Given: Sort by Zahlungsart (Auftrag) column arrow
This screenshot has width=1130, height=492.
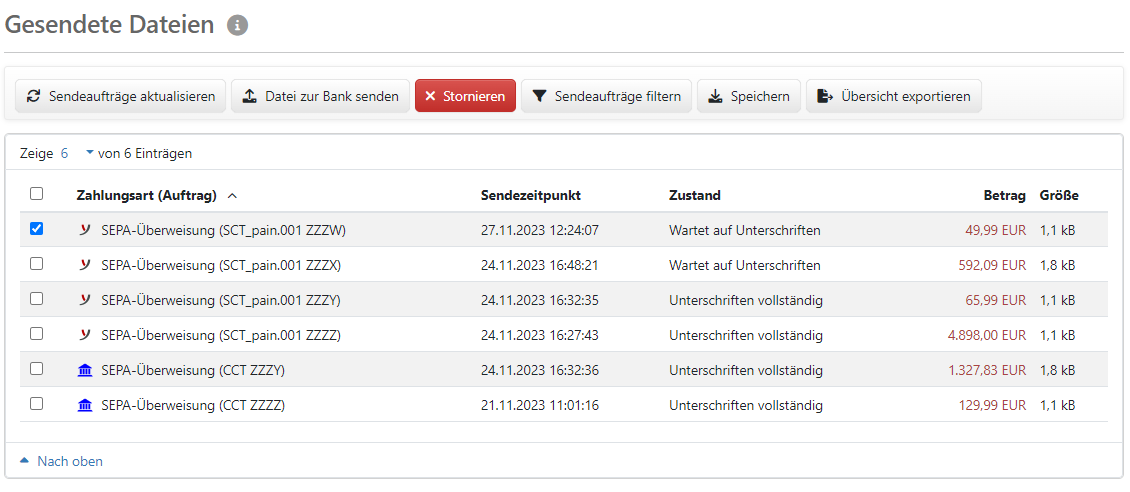Looking at the screenshot, I should [x=232, y=195].
